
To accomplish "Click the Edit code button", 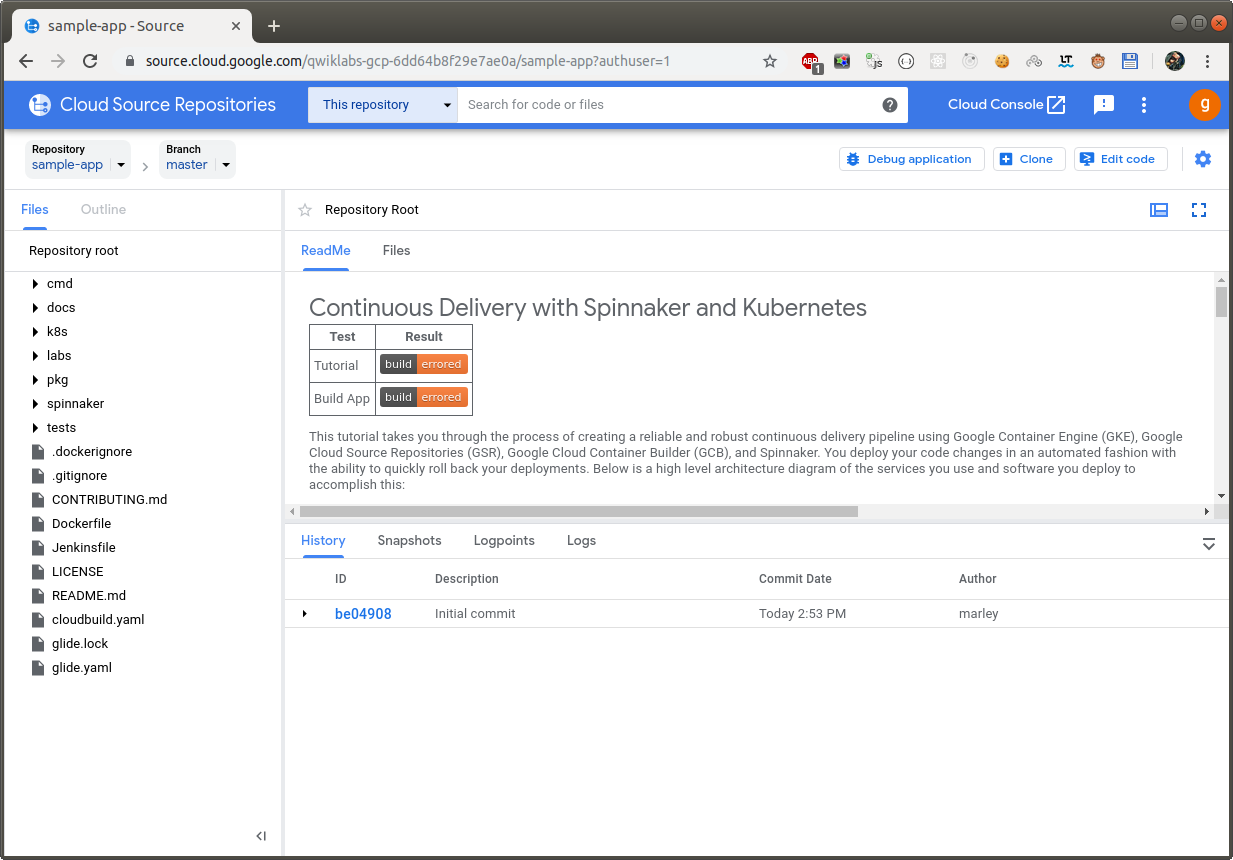I will 1121,159.
